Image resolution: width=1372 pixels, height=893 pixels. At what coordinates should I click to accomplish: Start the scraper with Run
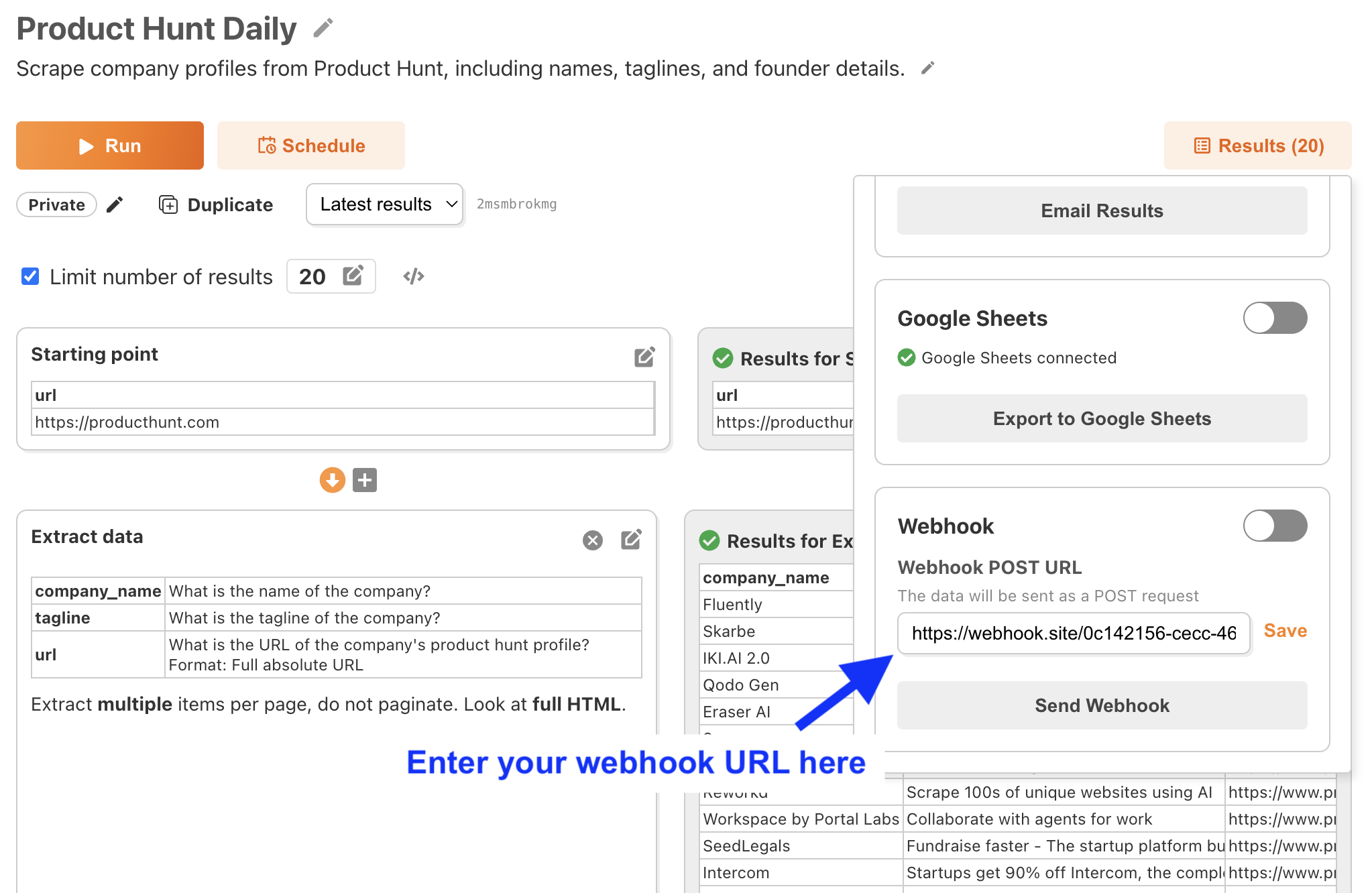(110, 145)
